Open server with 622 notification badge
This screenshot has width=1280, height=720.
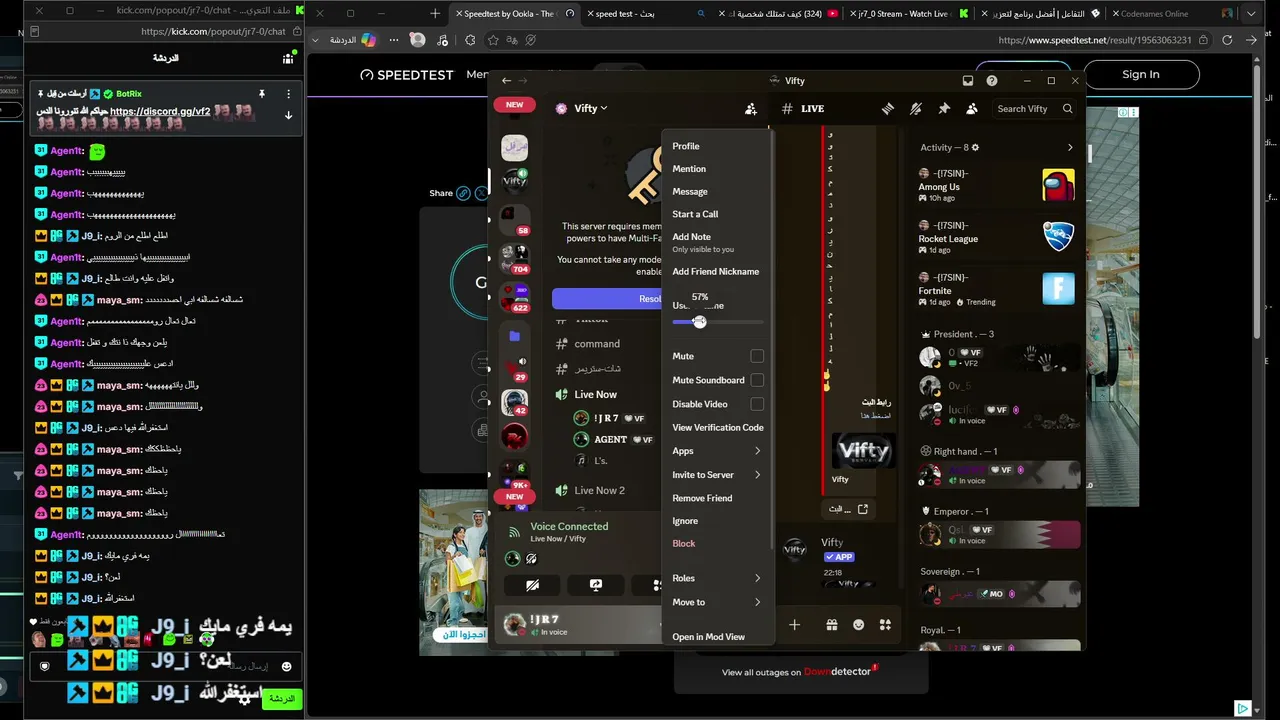pyautogui.click(x=514, y=296)
